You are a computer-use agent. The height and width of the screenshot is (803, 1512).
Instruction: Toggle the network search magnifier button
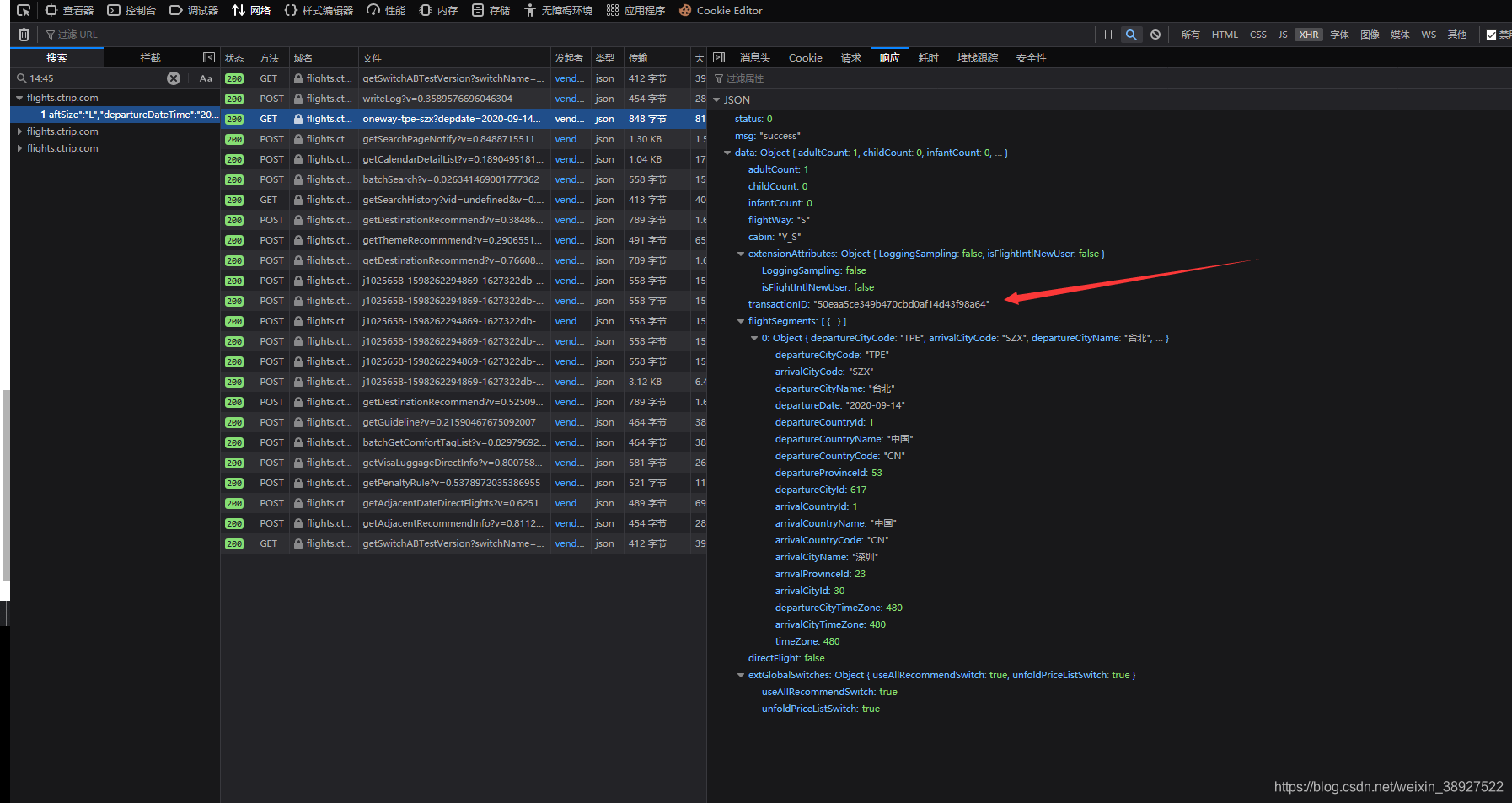(1131, 35)
